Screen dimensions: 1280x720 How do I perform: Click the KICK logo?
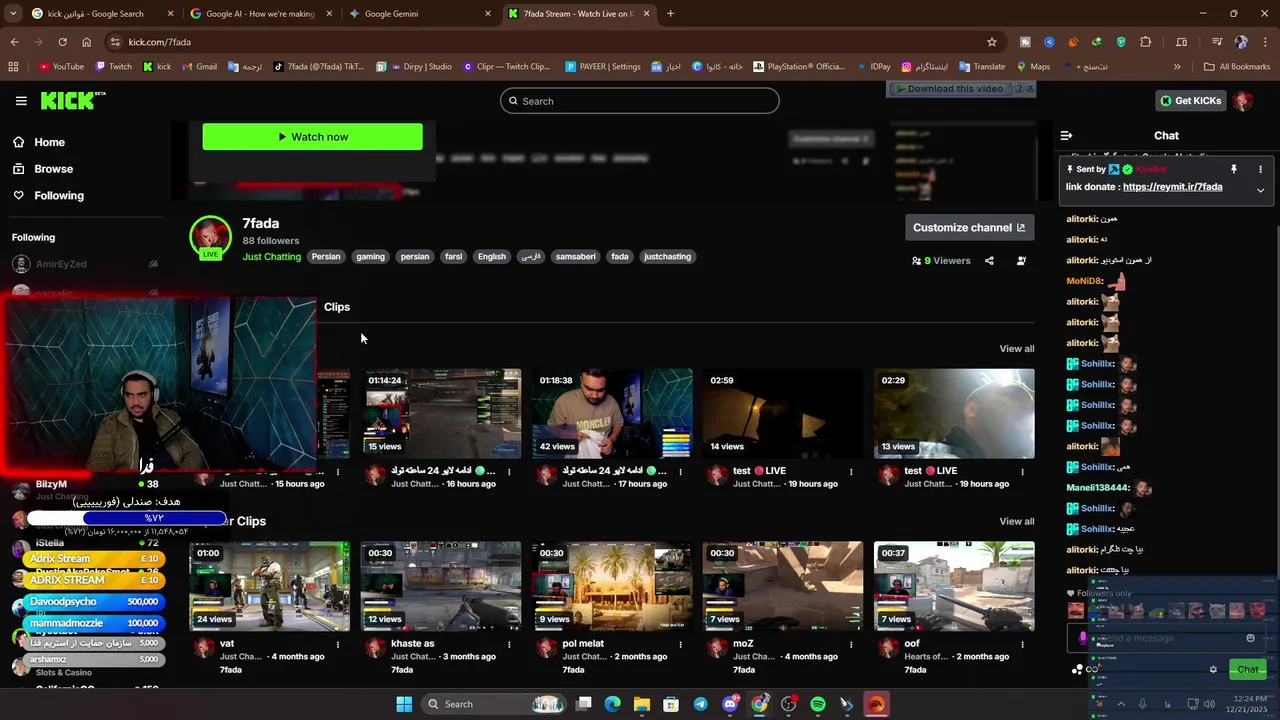pyautogui.click(x=73, y=101)
